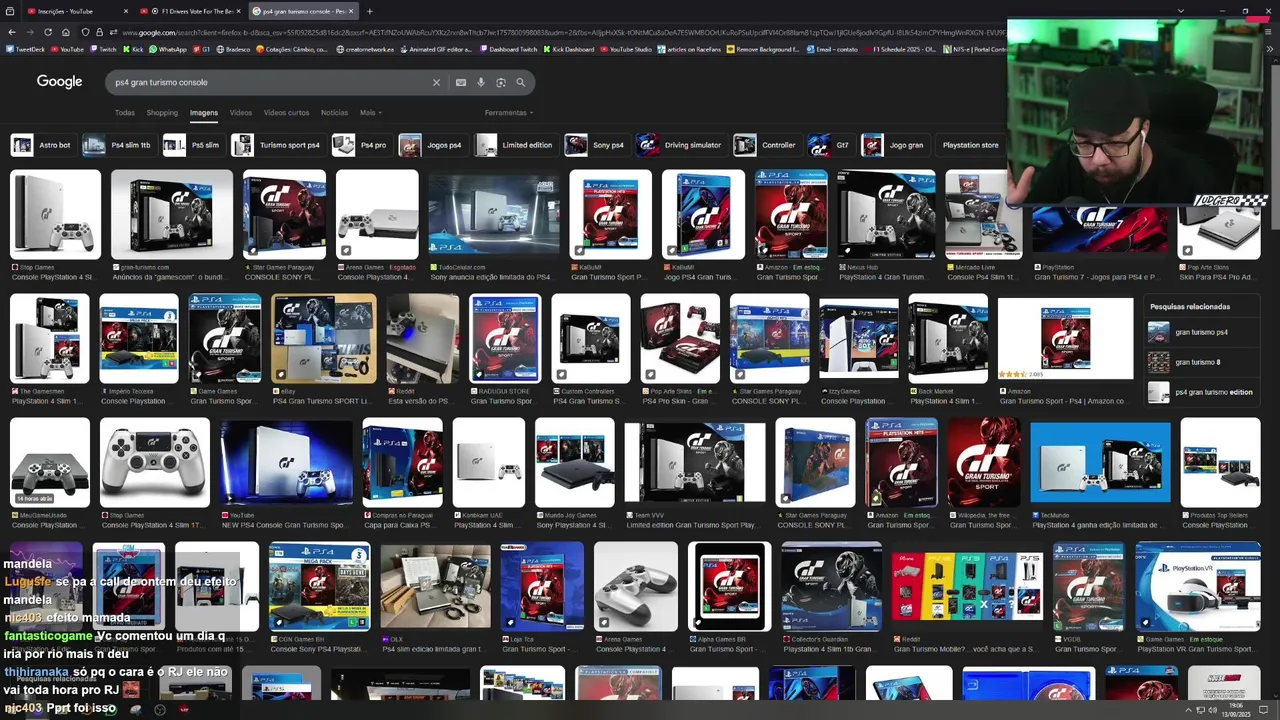
Task: Open the Remove Background bookmark
Action: tap(763, 49)
